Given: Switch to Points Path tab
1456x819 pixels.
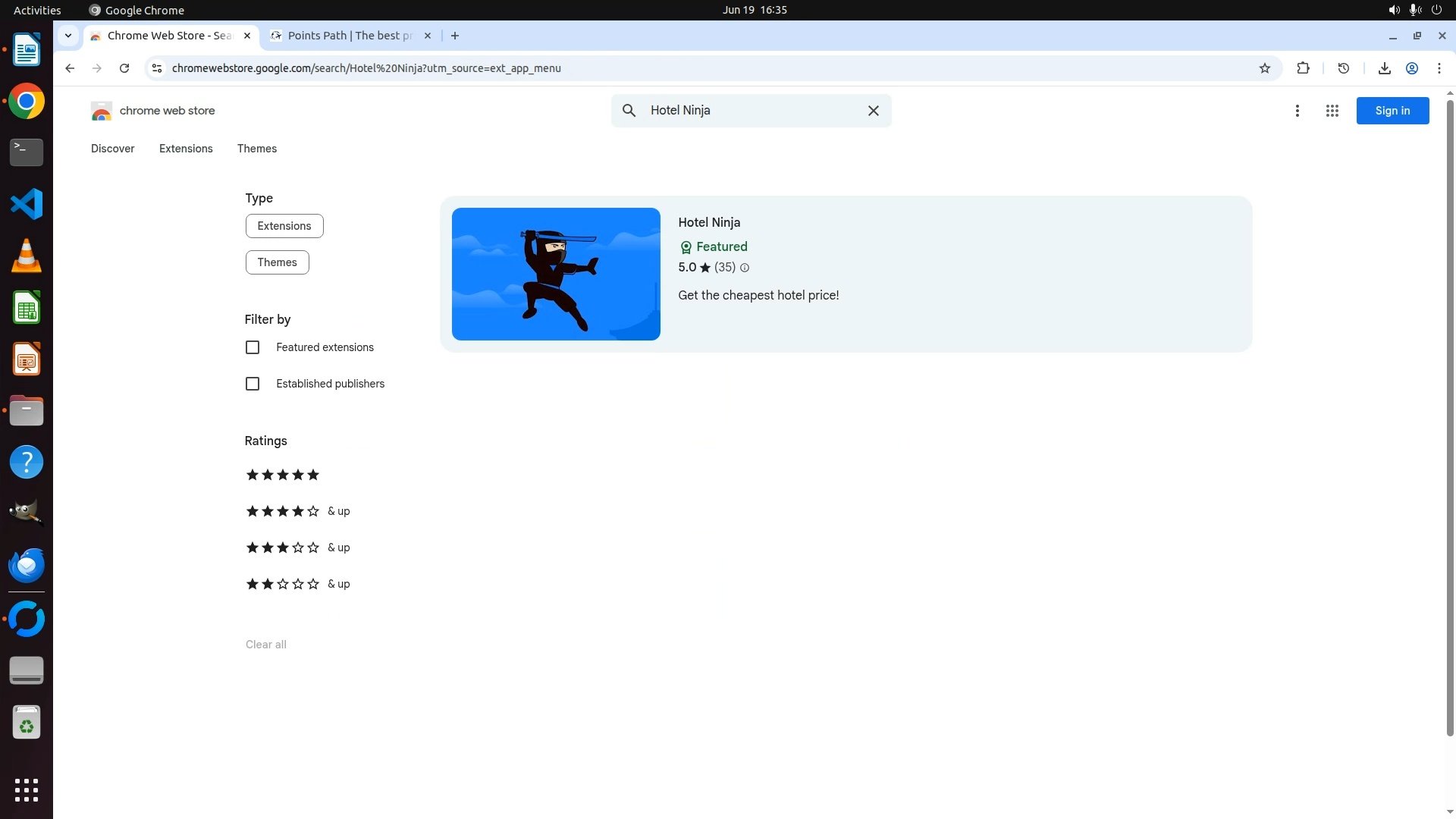Looking at the screenshot, I should (x=349, y=36).
